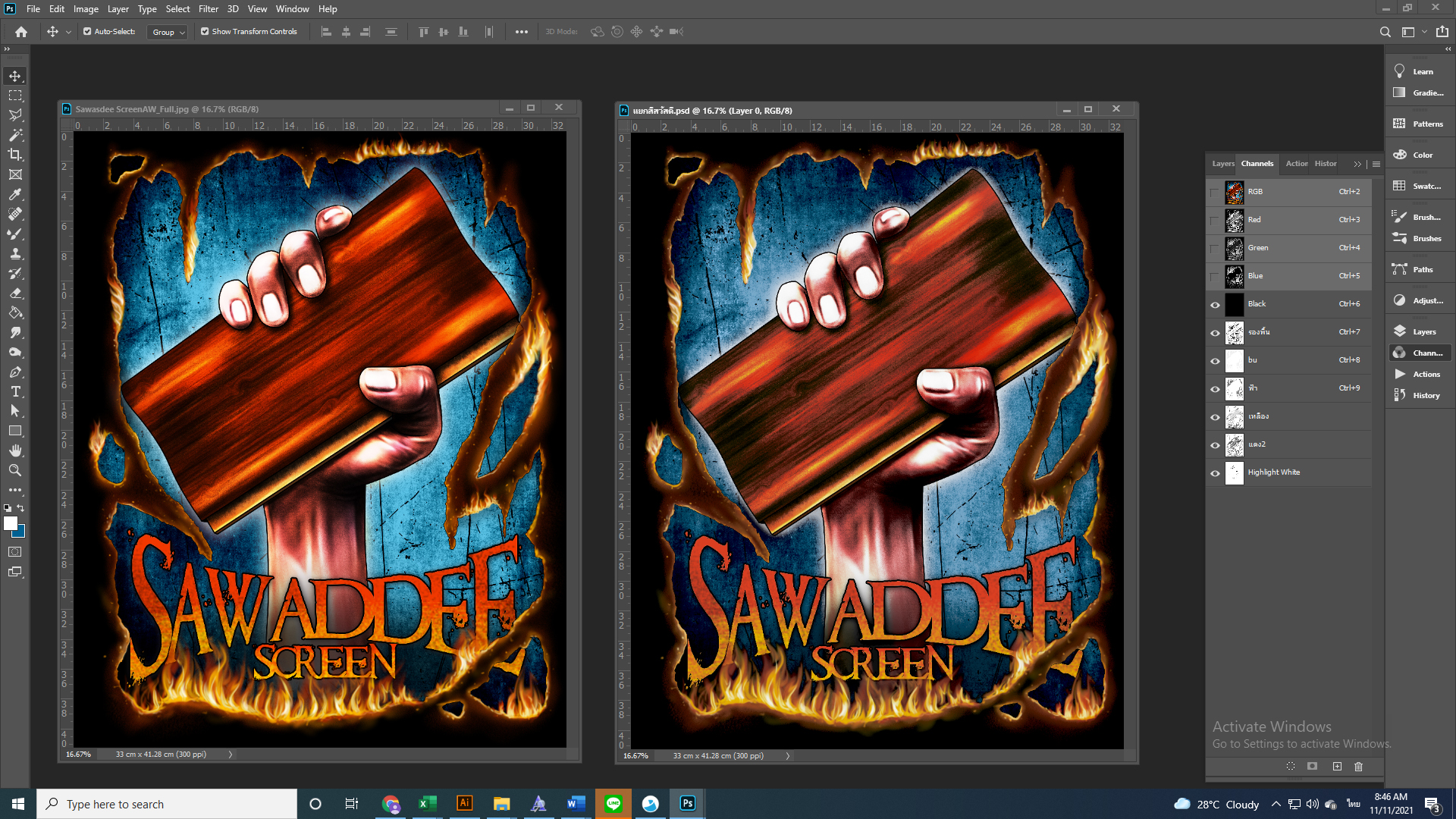Select the Eraser tool
Screen dimensions: 1456x819
15,293
